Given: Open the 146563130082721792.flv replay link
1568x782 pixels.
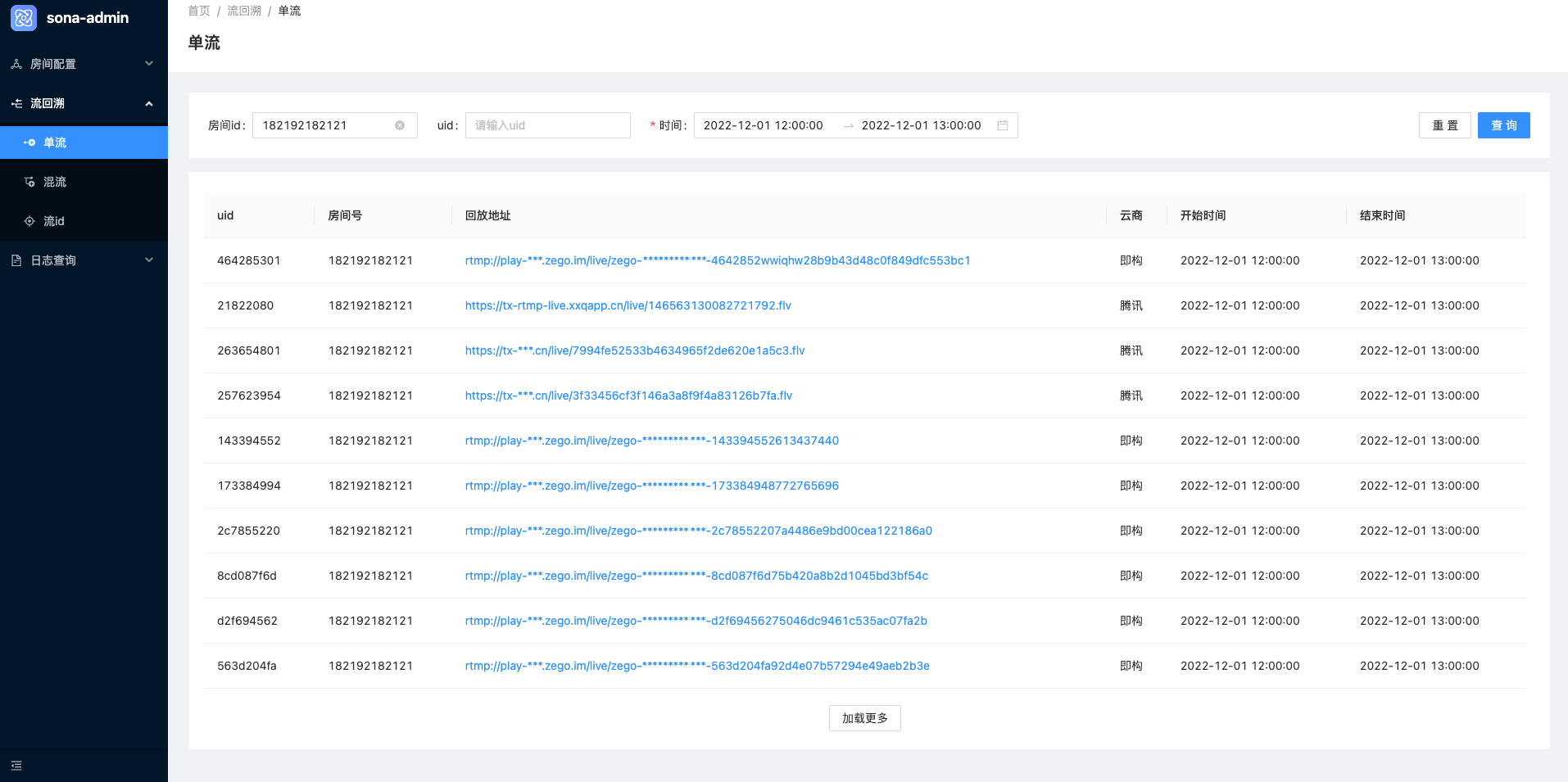Looking at the screenshot, I should click(x=628, y=305).
